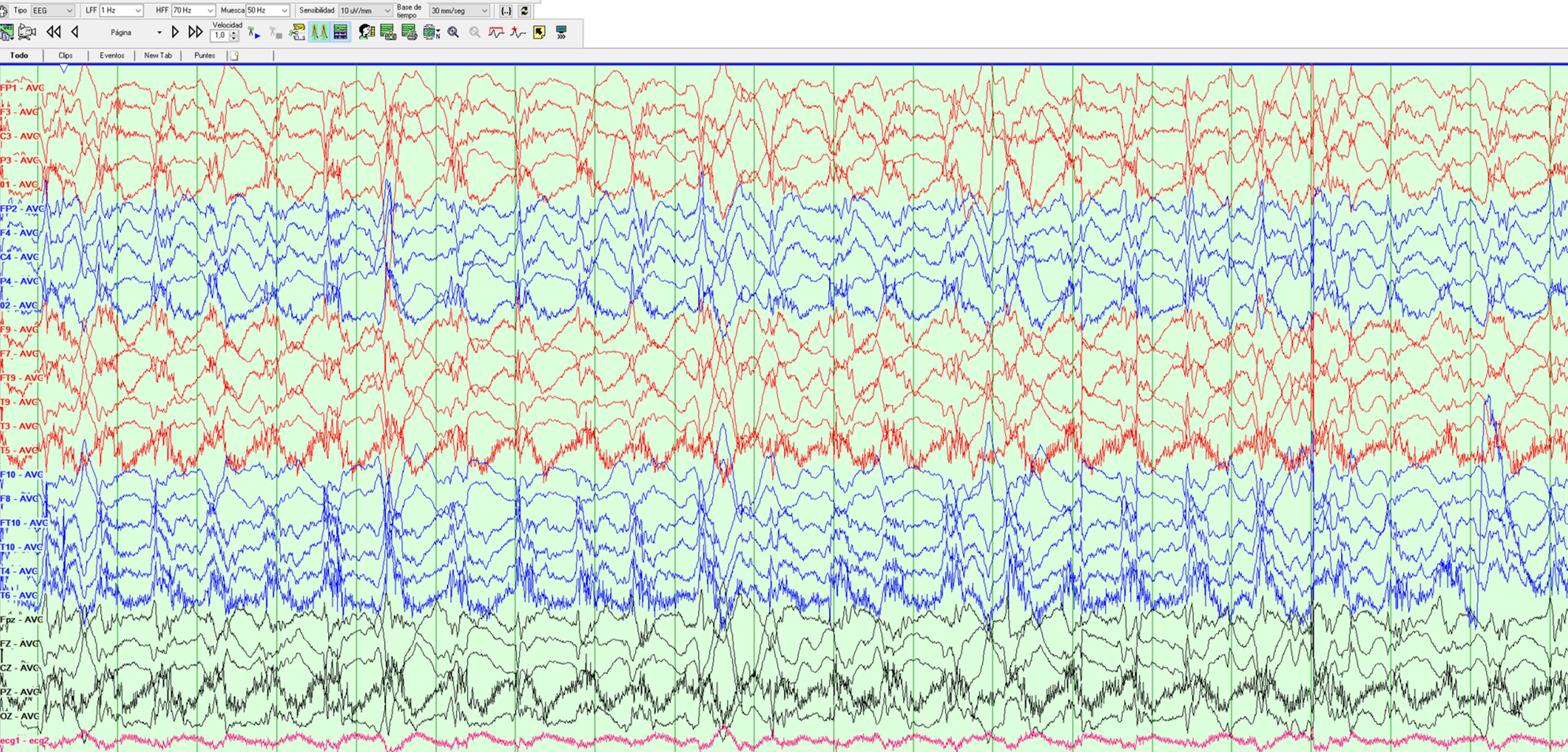Open the Muesca 50 Hz notch dropdown

point(267,10)
